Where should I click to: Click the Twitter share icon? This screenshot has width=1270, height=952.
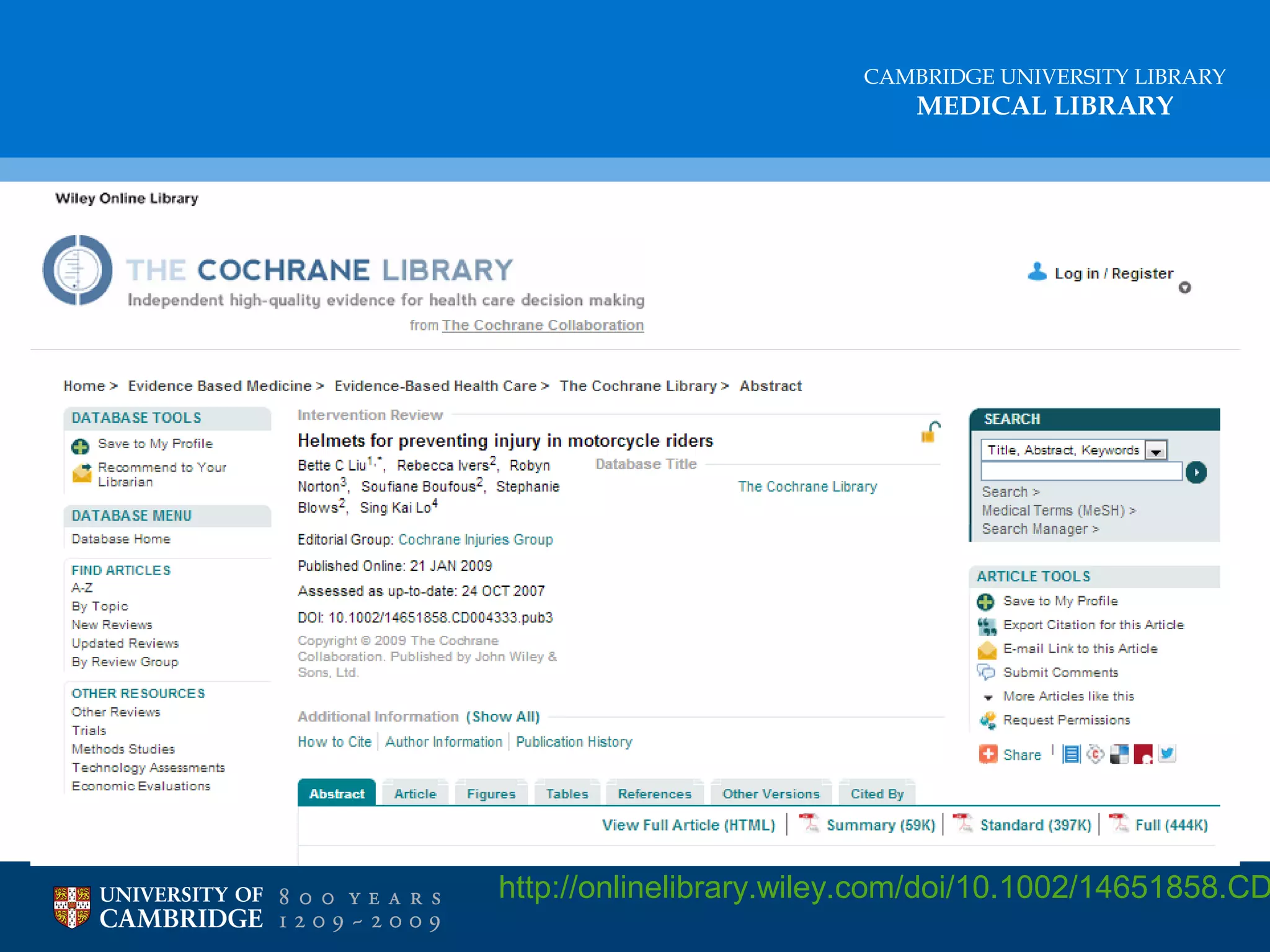click(x=1167, y=754)
